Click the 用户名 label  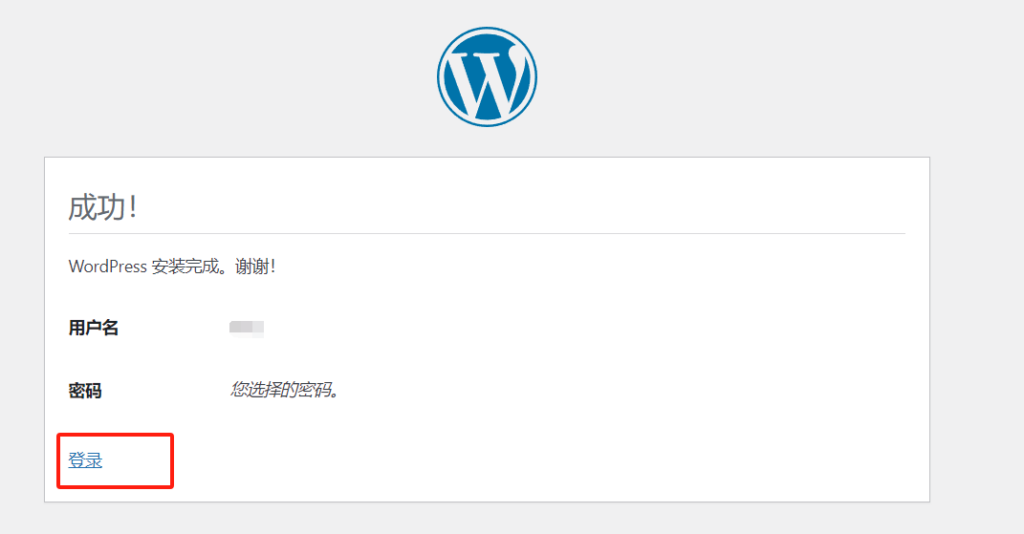coord(93,328)
